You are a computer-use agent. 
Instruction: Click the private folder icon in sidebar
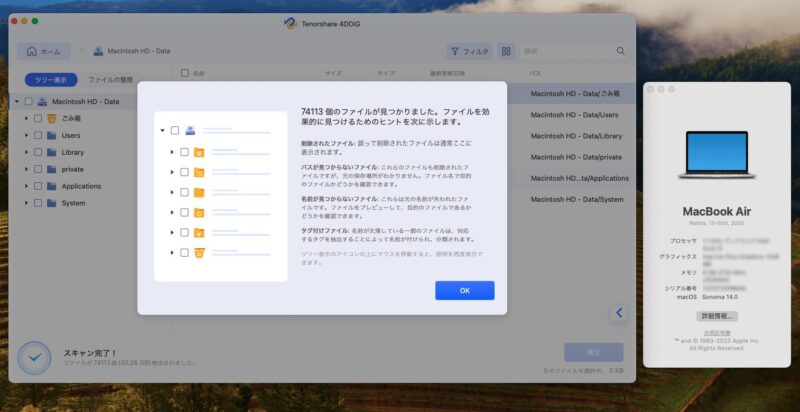point(52,169)
